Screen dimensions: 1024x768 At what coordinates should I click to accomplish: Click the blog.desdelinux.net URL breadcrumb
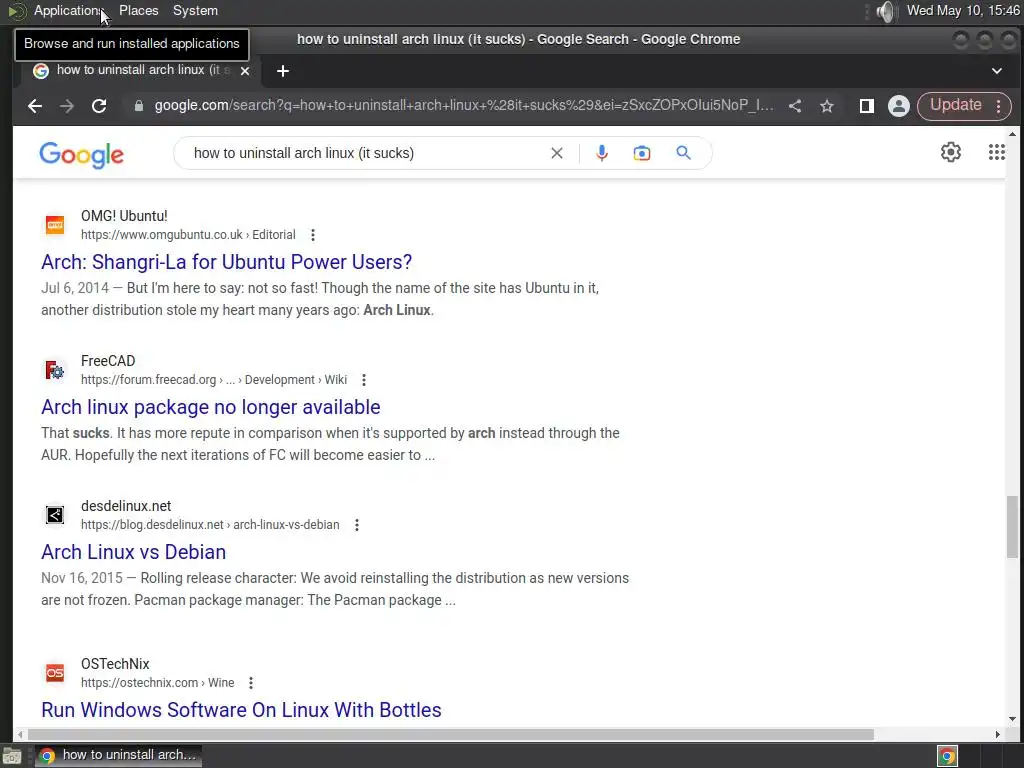[210, 524]
